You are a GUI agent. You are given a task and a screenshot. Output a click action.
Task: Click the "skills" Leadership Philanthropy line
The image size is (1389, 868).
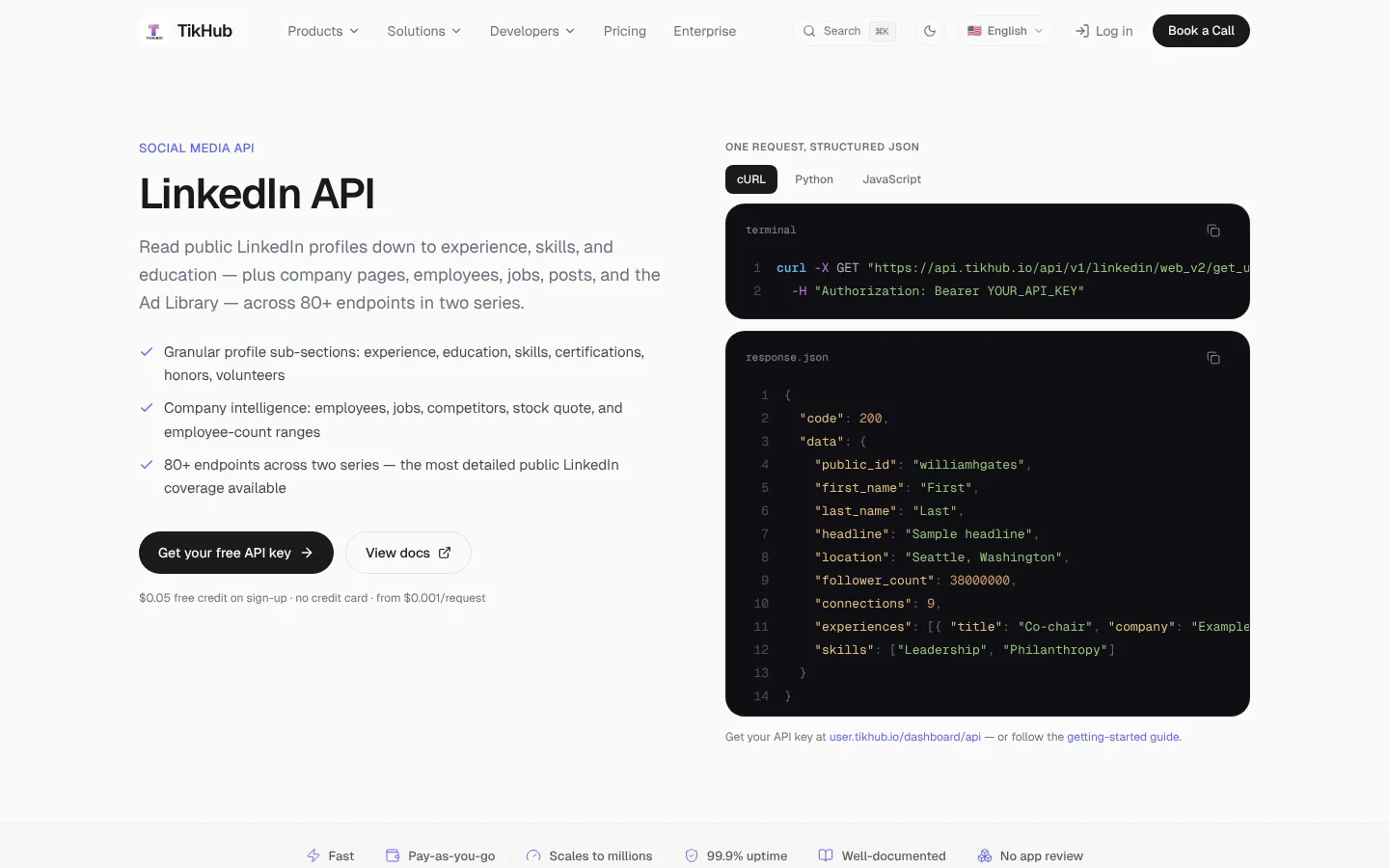pyautogui.click(x=965, y=650)
